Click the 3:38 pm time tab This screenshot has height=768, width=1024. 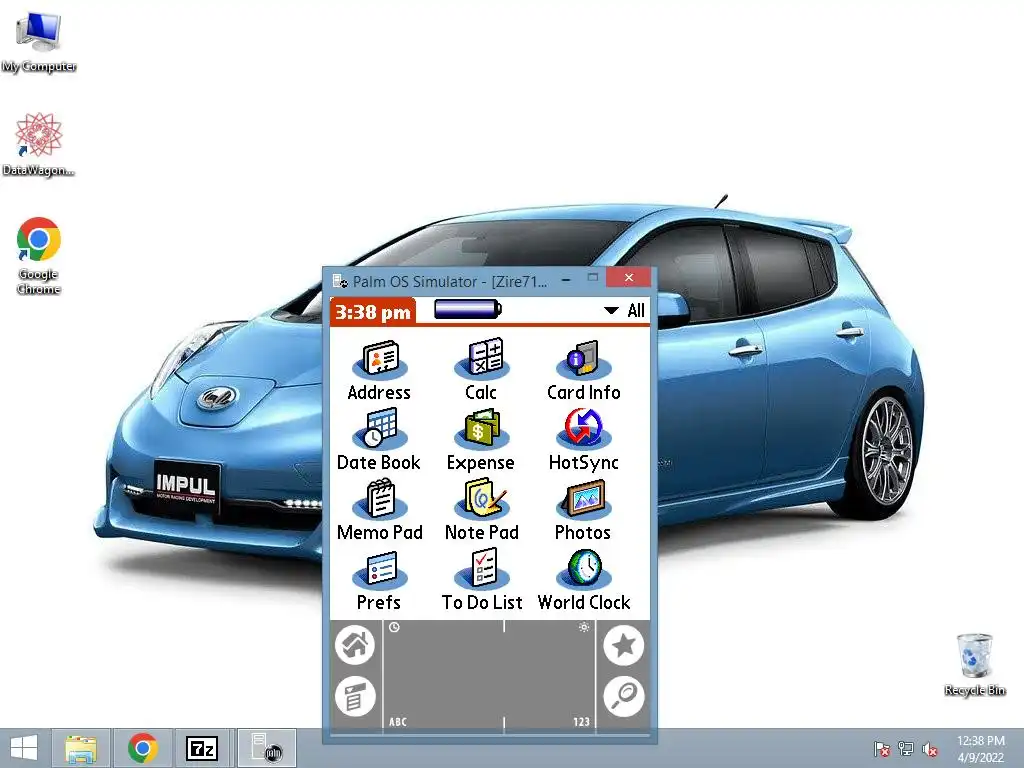(373, 312)
